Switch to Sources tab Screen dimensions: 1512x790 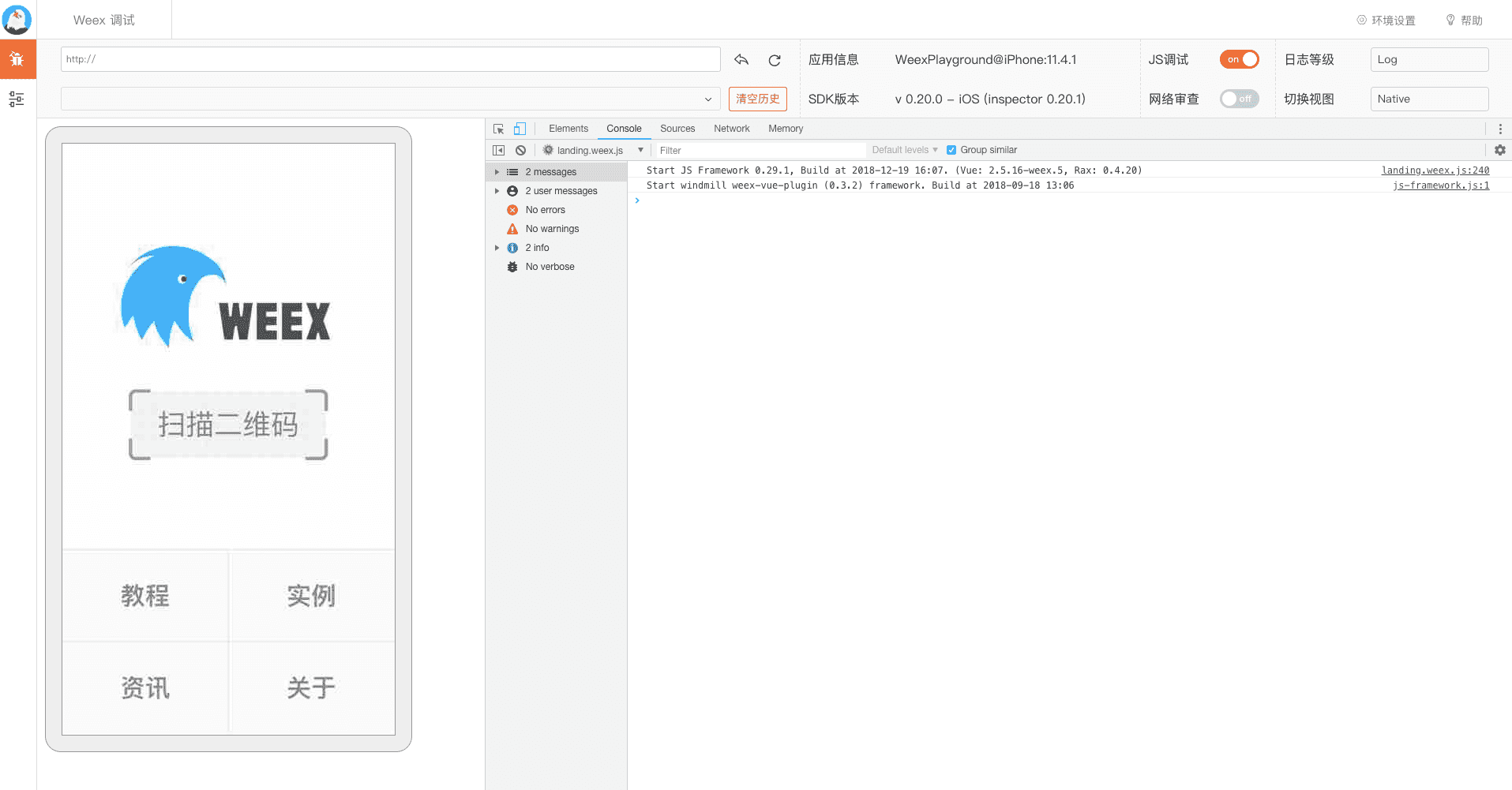[x=677, y=129]
